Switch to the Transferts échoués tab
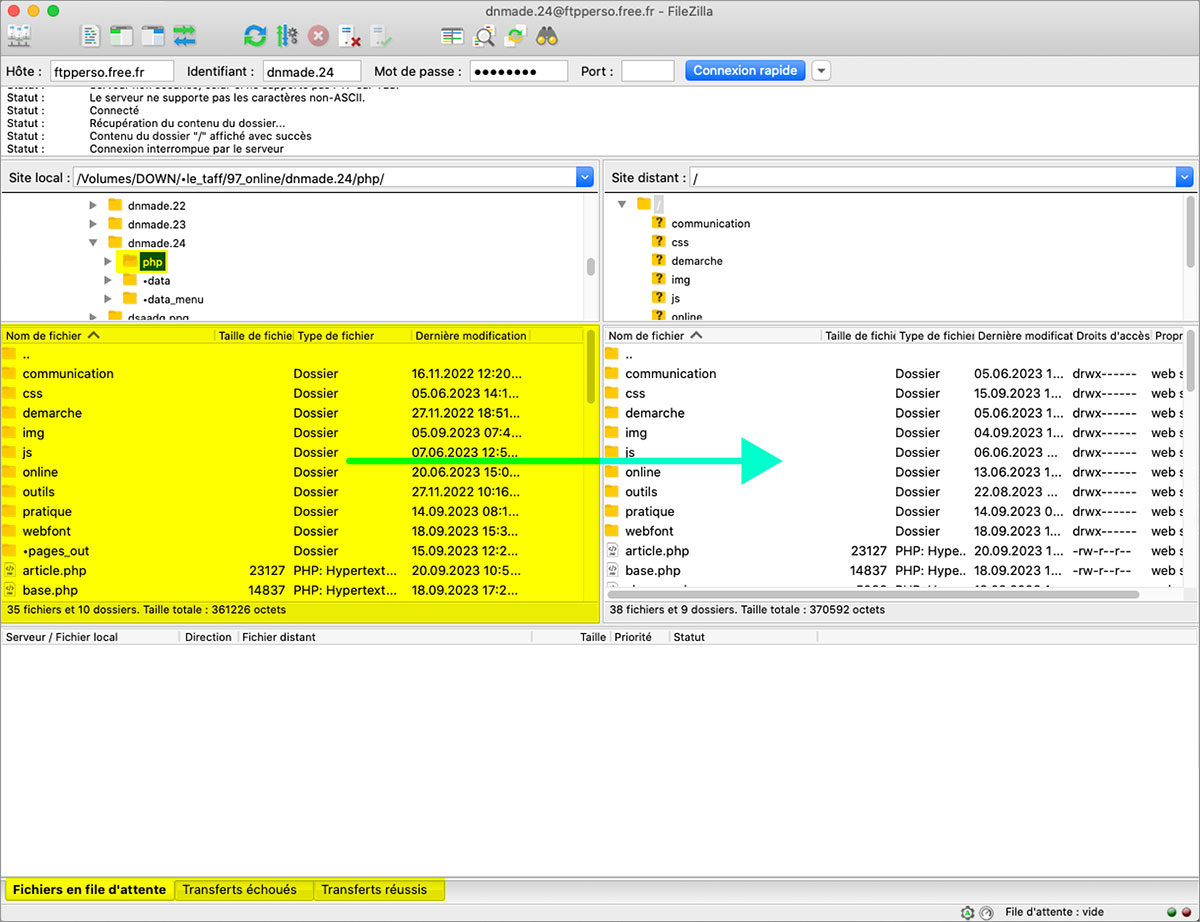This screenshot has width=1200, height=922. click(239, 889)
